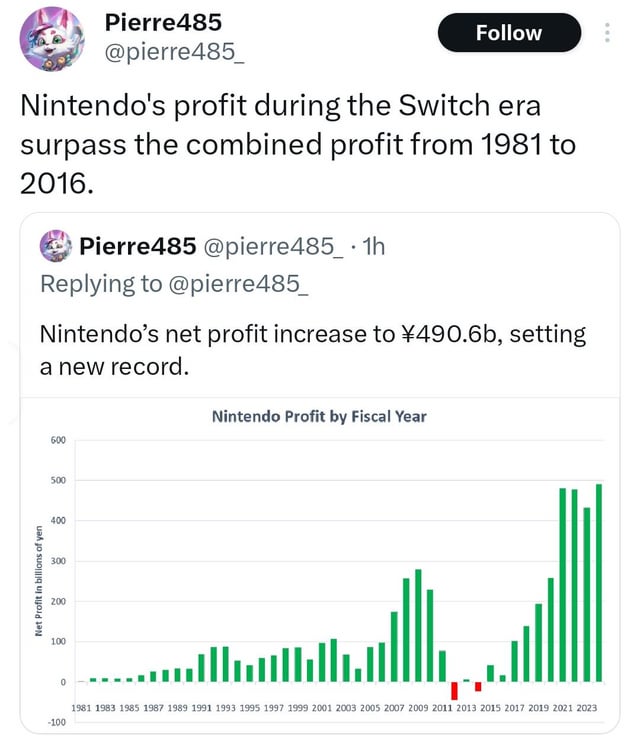Open the Nintendo Profit by Fiscal Year chart
Viewport: 640px width, 745px height.
[320, 565]
